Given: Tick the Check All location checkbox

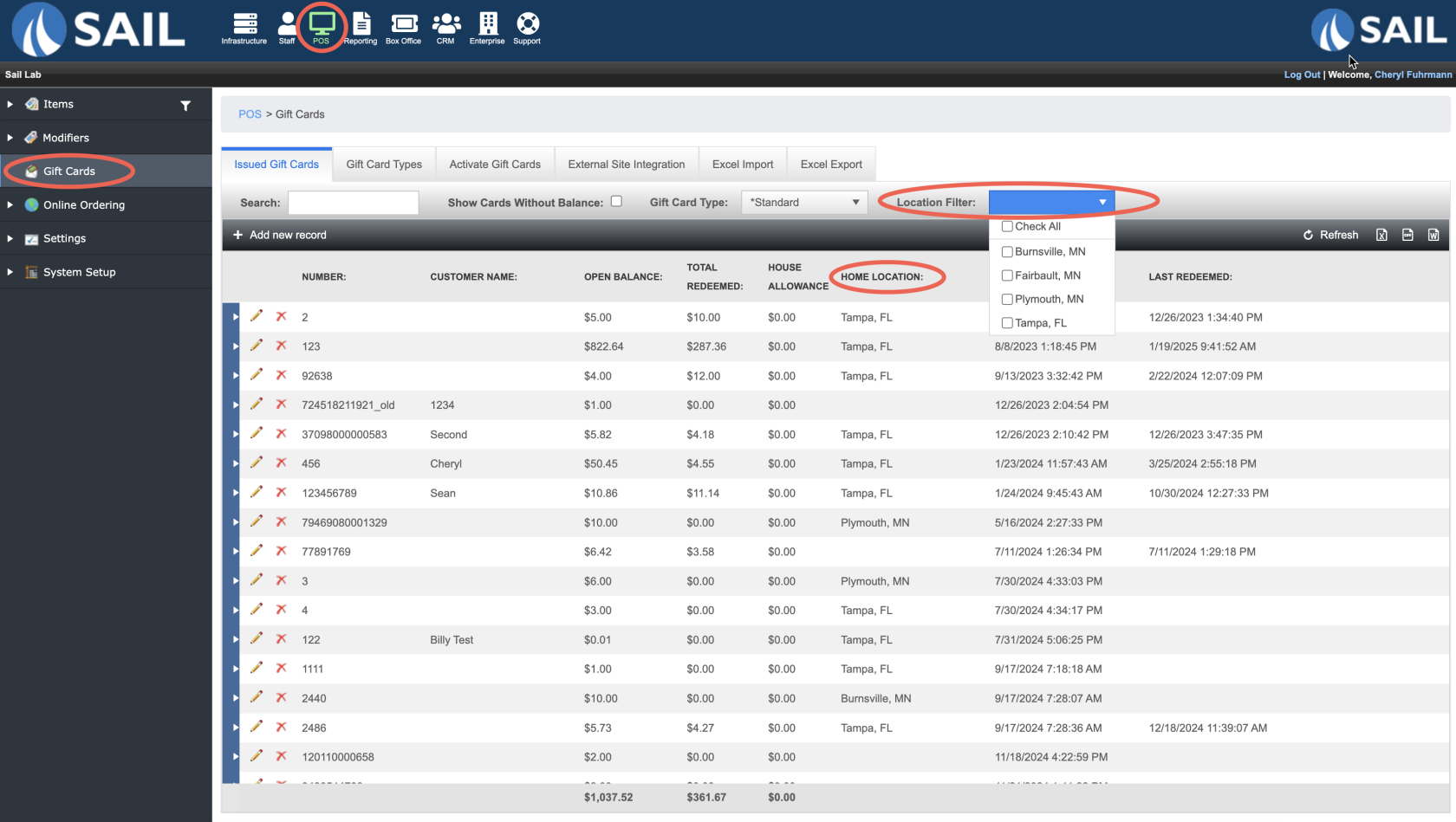Looking at the screenshot, I should pyautogui.click(x=1007, y=226).
